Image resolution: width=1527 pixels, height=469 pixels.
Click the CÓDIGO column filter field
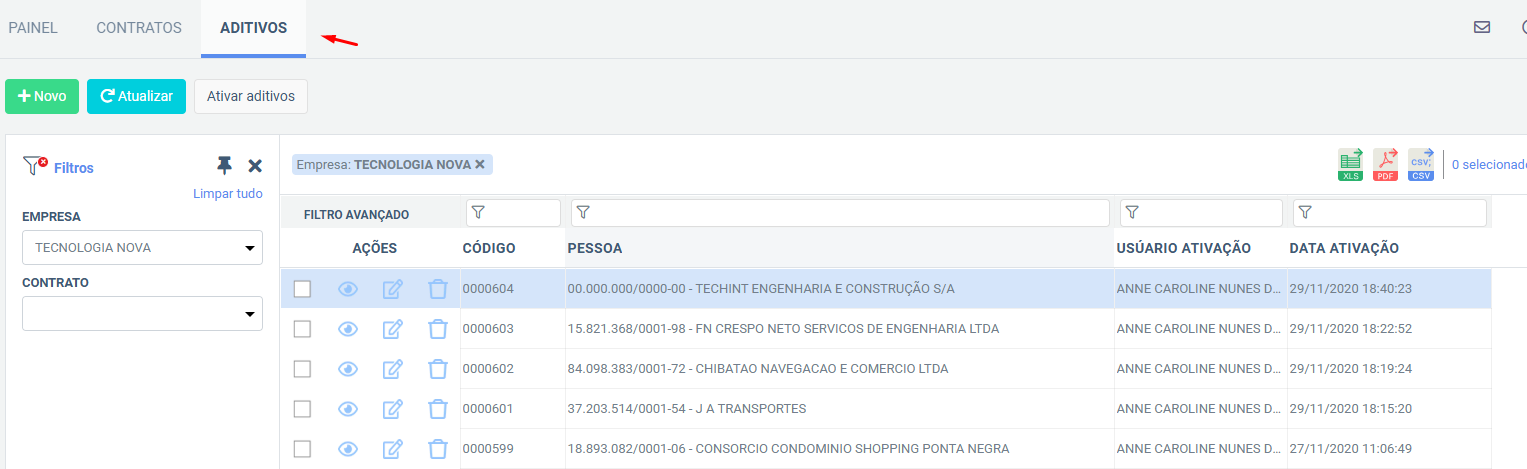[513, 213]
